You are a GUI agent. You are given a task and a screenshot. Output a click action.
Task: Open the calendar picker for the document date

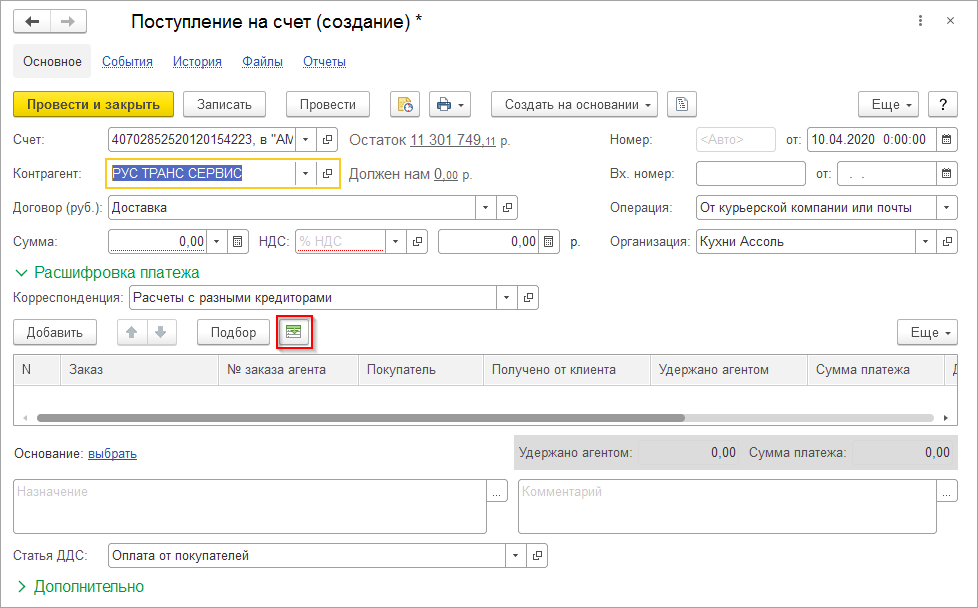pos(946,140)
